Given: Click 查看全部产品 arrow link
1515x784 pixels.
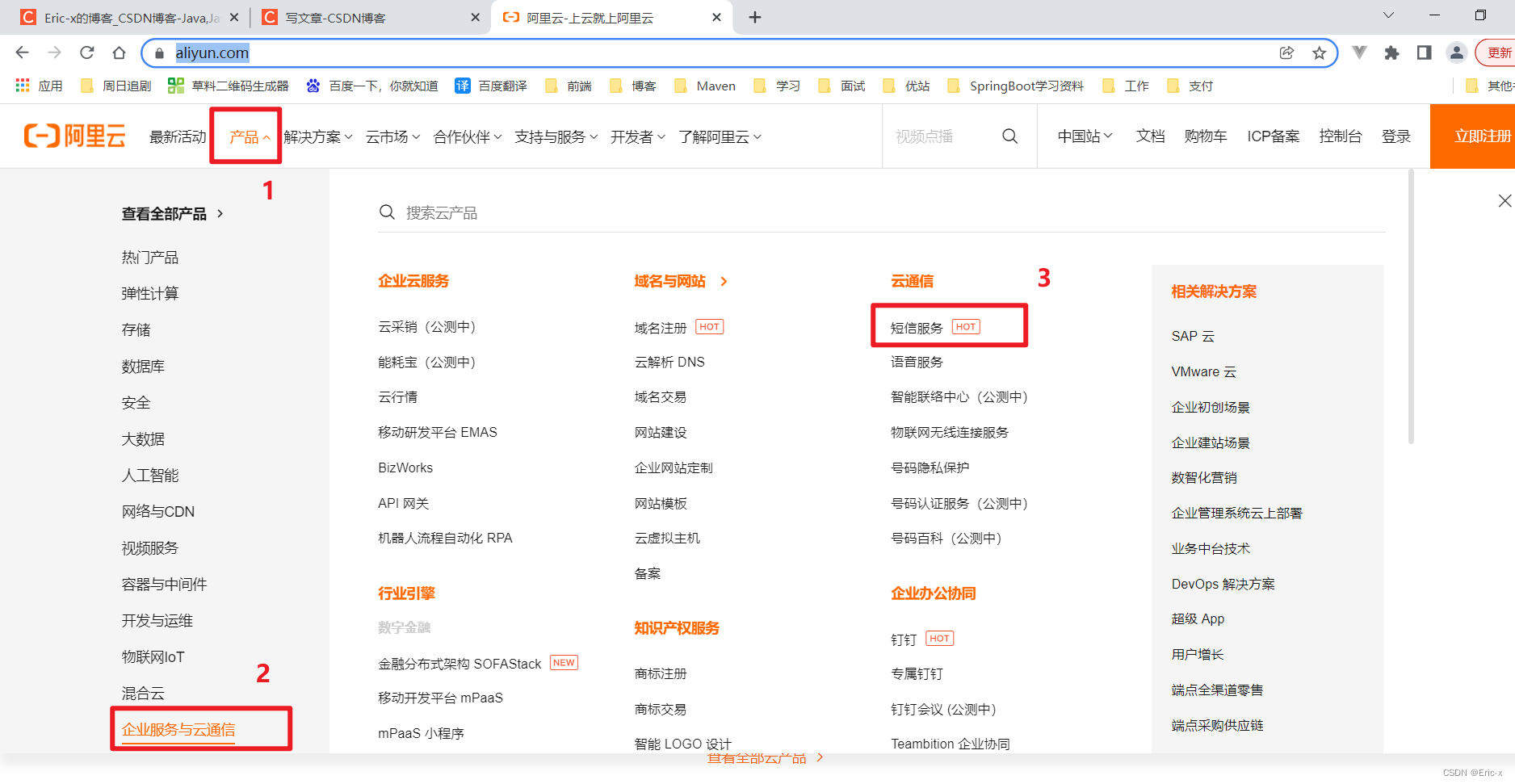Looking at the screenshot, I should [172, 213].
